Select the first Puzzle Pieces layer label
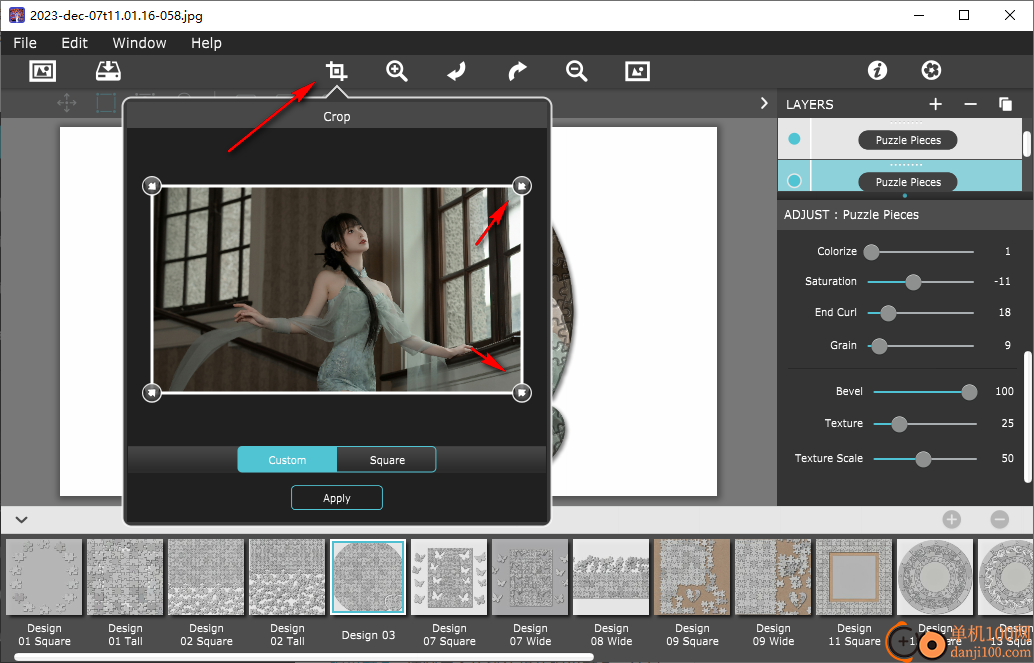The image size is (1034, 663). tap(908, 140)
